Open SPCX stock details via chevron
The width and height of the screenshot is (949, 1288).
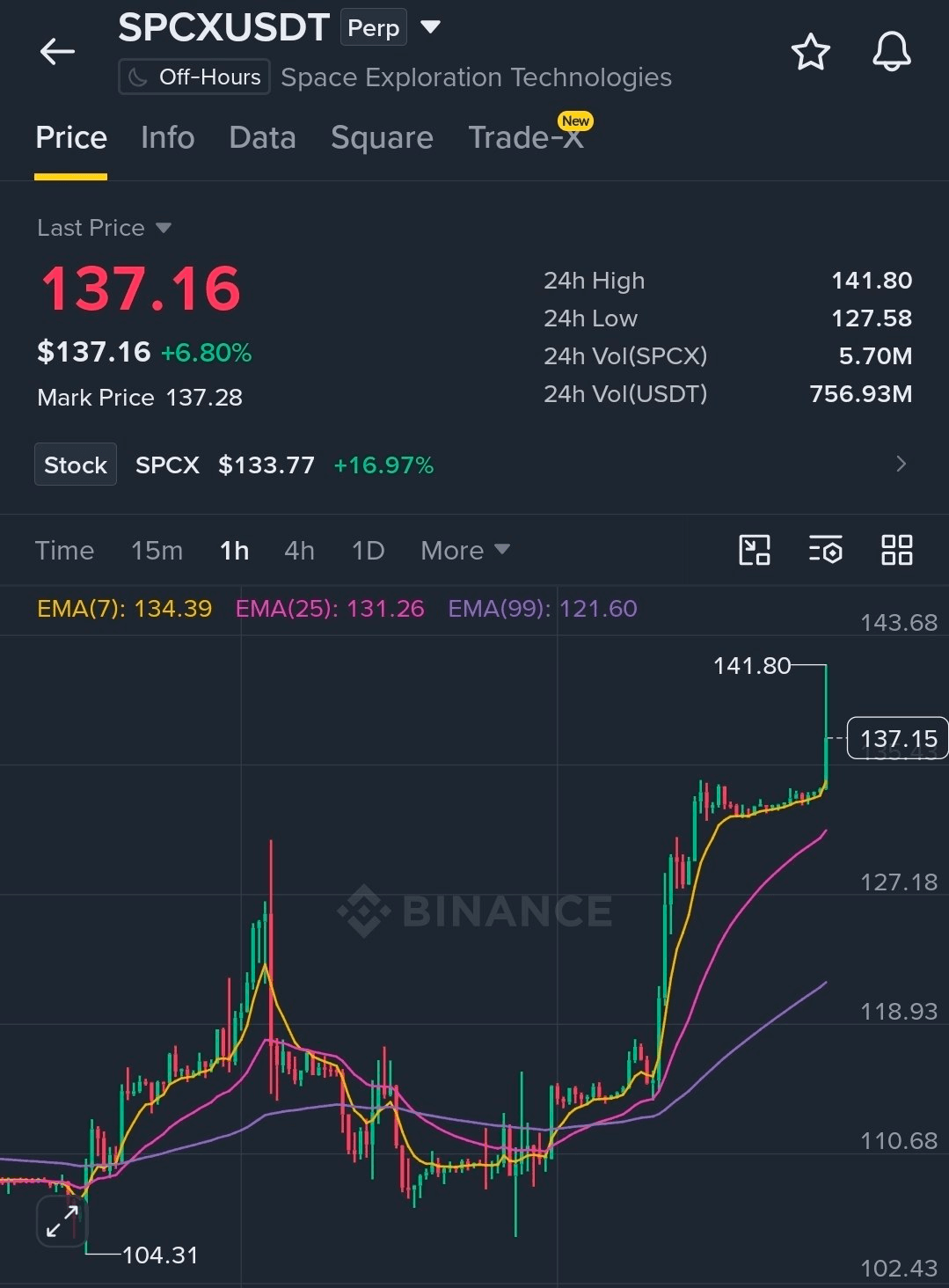pyautogui.click(x=901, y=464)
